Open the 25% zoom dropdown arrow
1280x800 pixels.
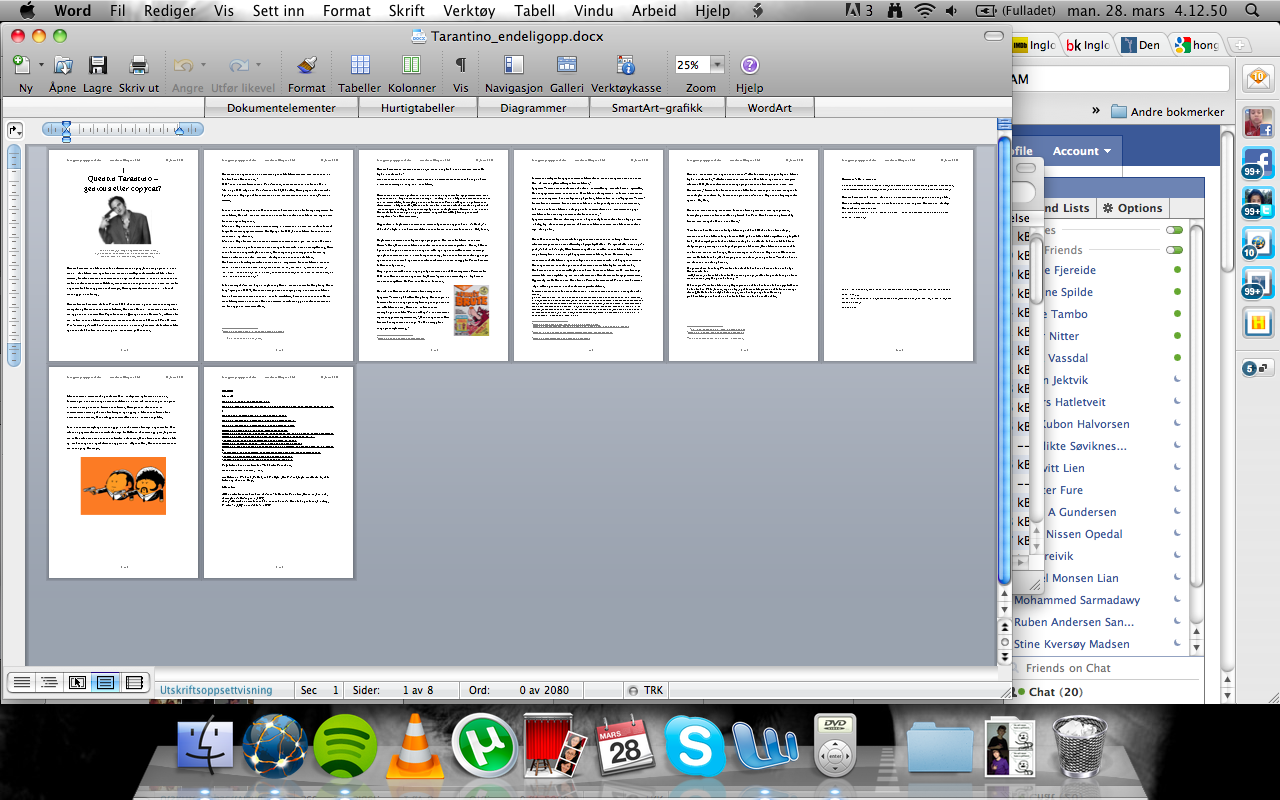(x=717, y=65)
